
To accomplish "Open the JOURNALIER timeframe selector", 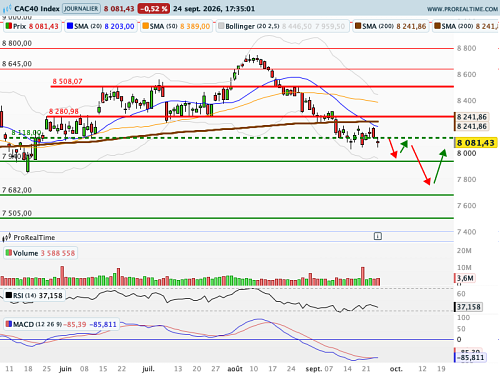I will [x=81, y=9].
